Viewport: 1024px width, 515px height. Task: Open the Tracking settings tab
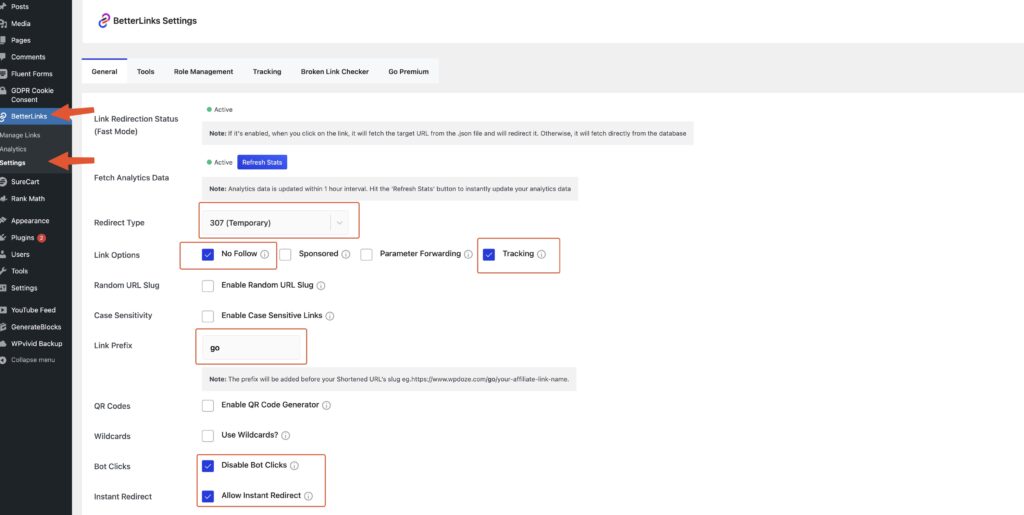tap(267, 71)
